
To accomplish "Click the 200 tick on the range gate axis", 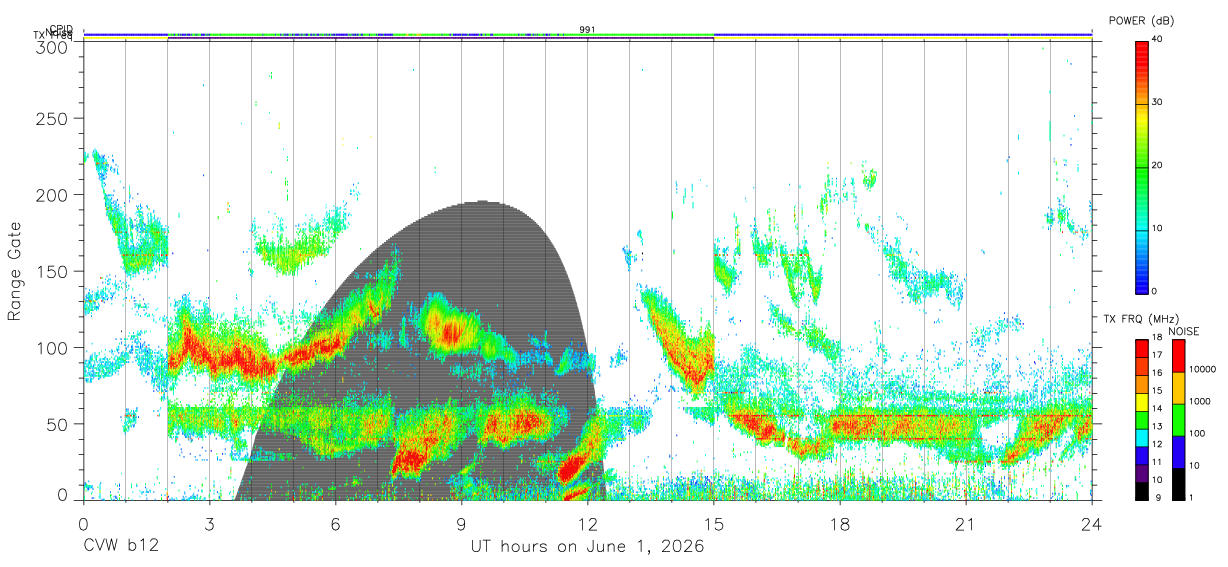I will coord(52,195).
